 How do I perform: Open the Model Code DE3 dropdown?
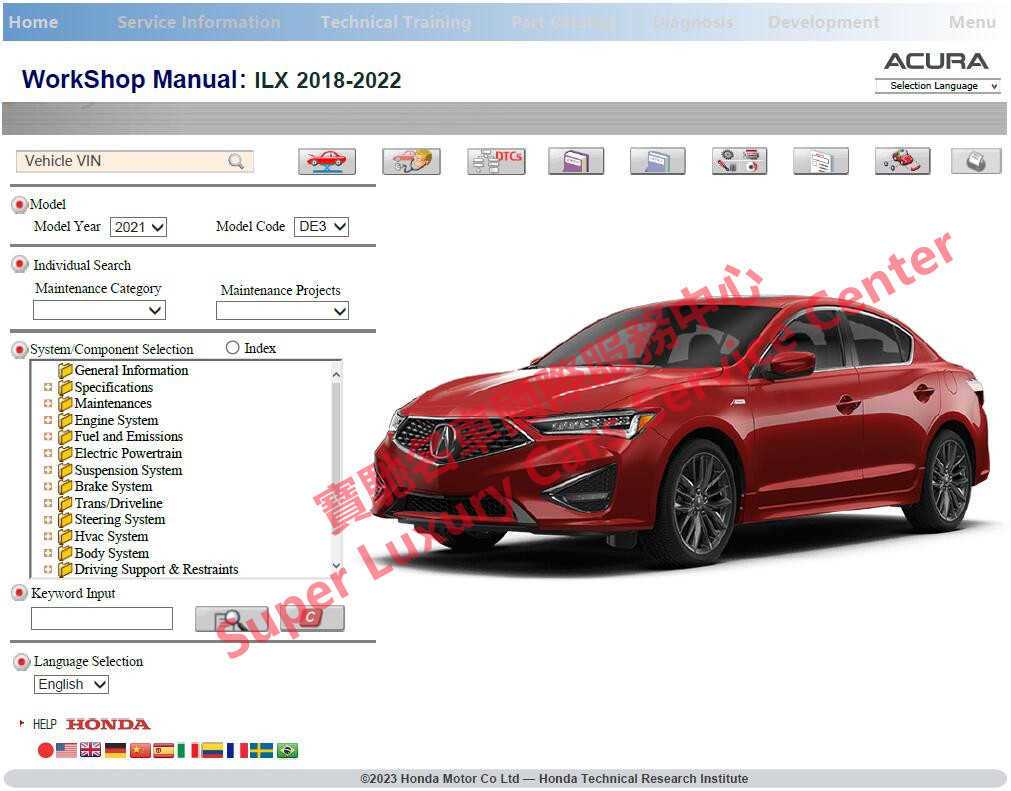tap(321, 226)
